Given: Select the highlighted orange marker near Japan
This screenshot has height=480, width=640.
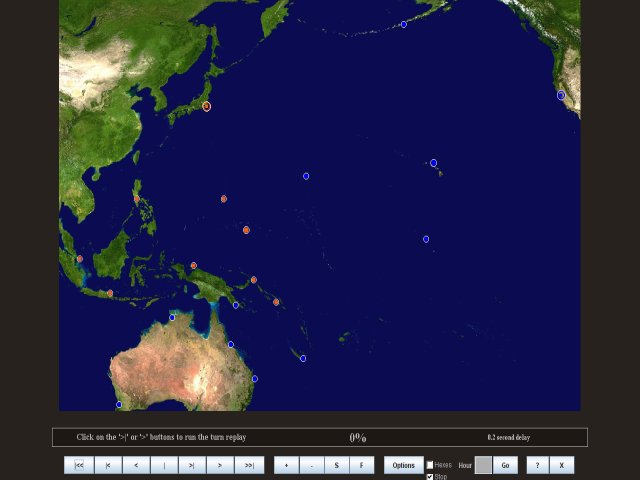Looking at the screenshot, I should (x=207, y=106).
